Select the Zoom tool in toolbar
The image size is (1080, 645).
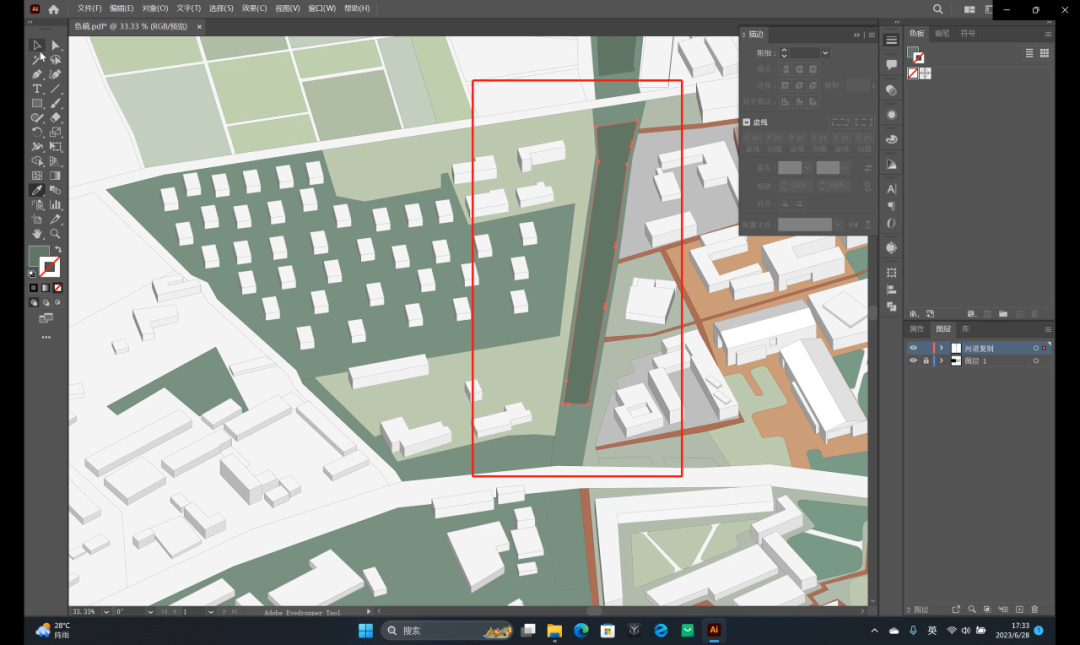[x=55, y=234]
